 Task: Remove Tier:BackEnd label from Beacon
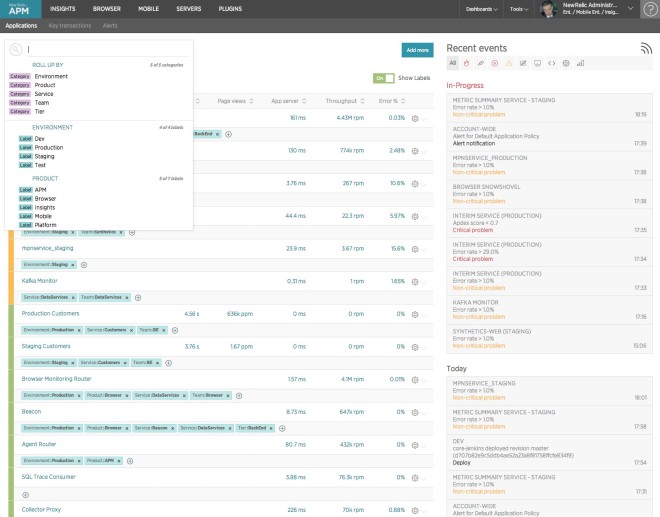(271, 428)
